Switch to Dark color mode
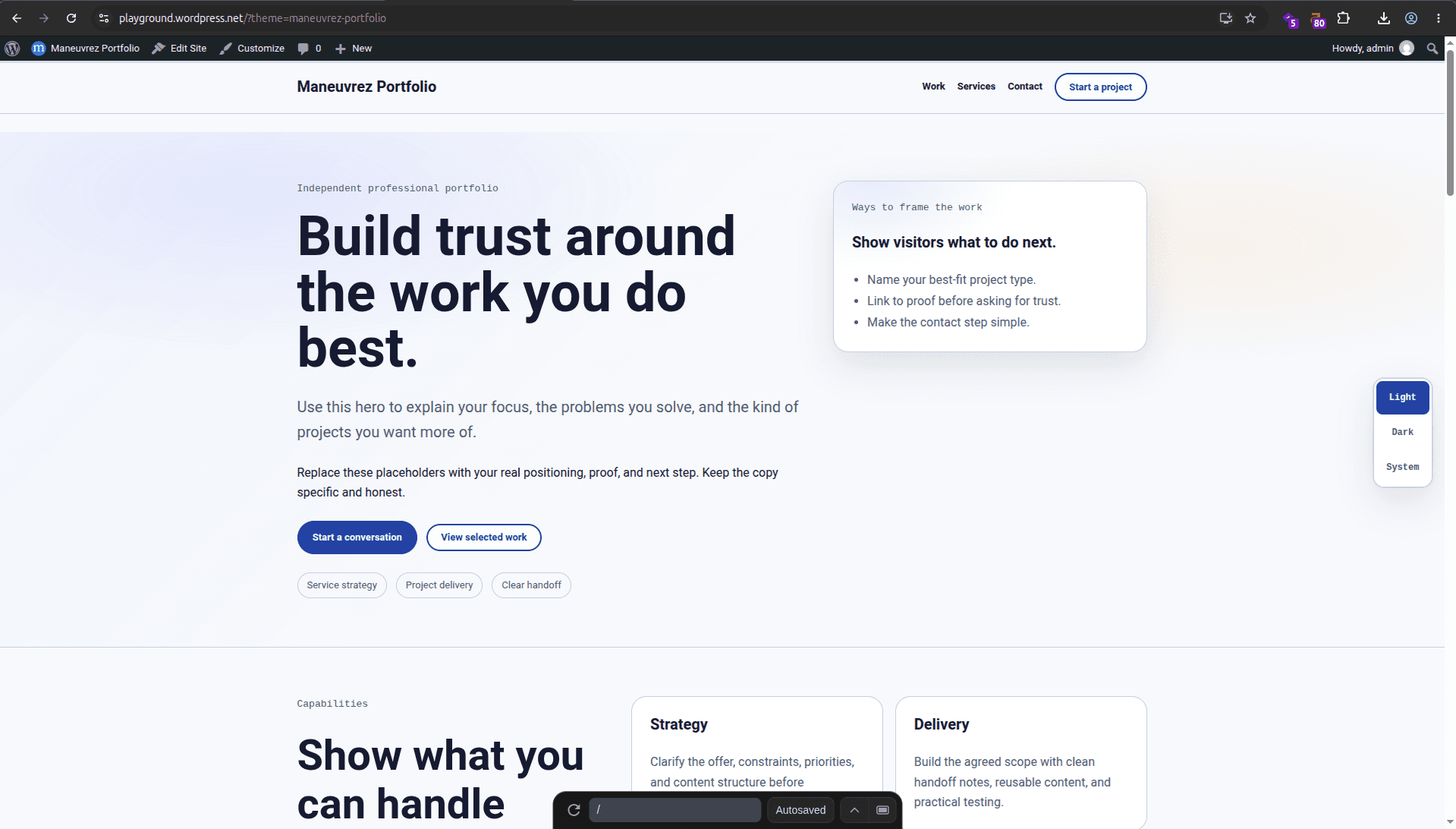This screenshot has width=1456, height=829. coord(1402,432)
